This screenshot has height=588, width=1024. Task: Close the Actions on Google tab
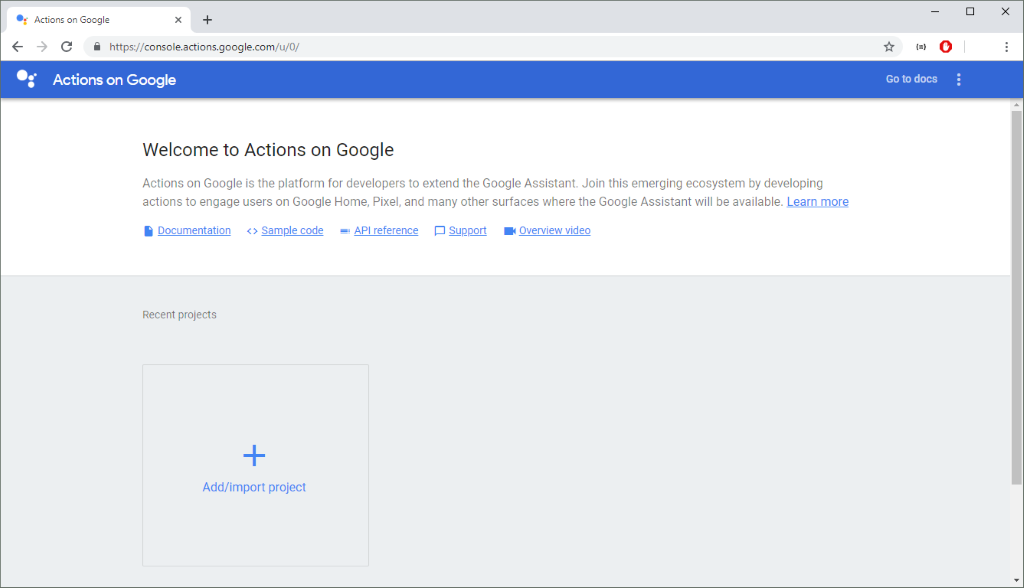(178, 20)
